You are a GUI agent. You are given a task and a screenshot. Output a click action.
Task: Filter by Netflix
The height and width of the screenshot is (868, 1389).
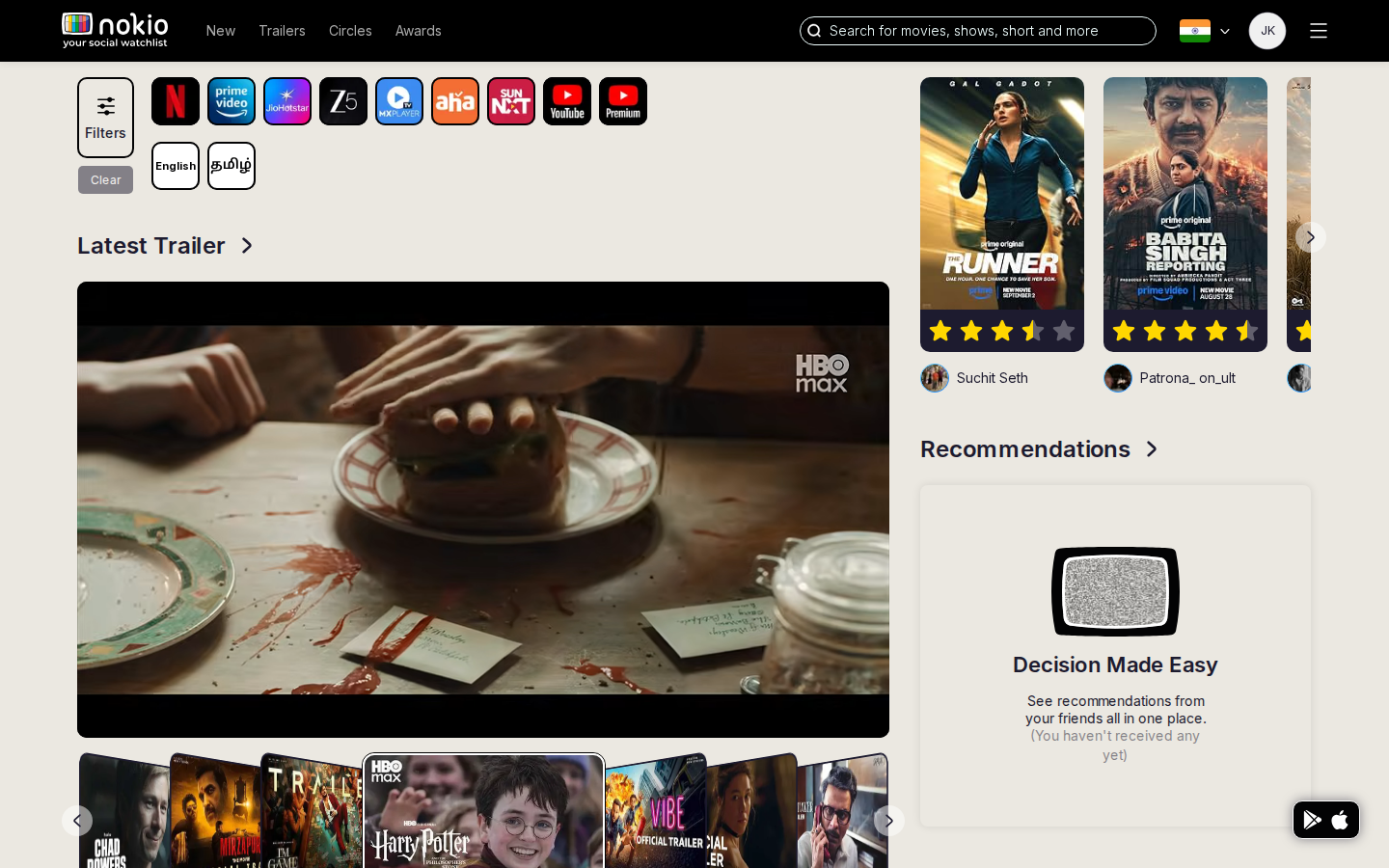pos(176,101)
